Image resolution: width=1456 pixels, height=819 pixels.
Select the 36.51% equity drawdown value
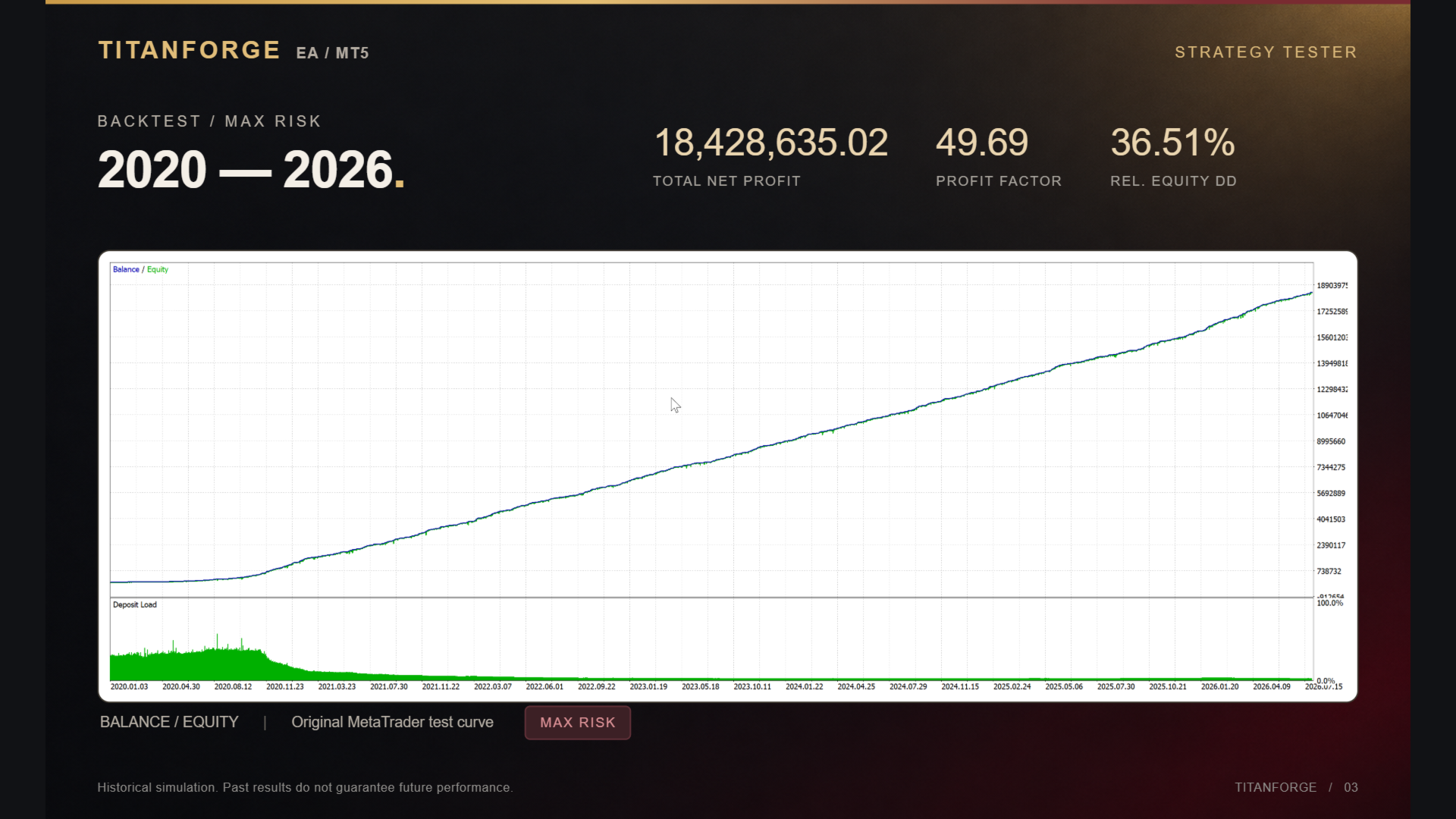click(1173, 143)
